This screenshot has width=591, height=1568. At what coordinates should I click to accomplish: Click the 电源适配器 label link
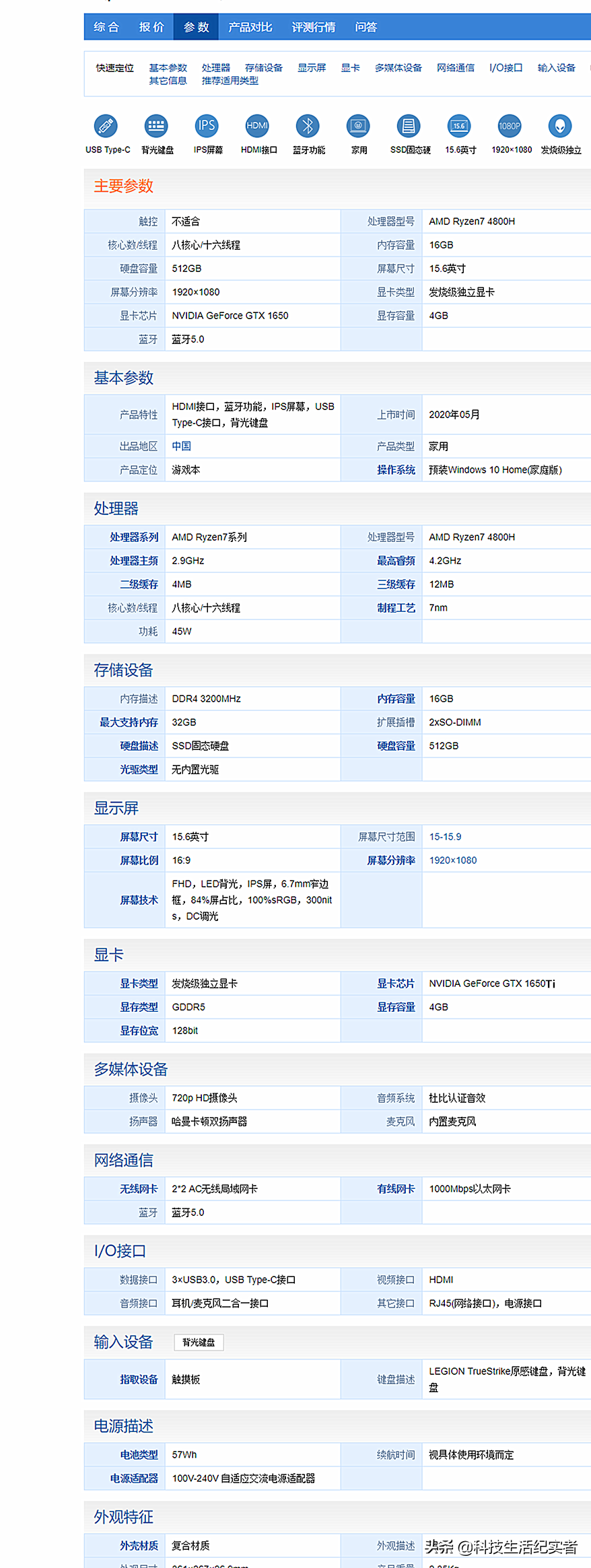[134, 1478]
